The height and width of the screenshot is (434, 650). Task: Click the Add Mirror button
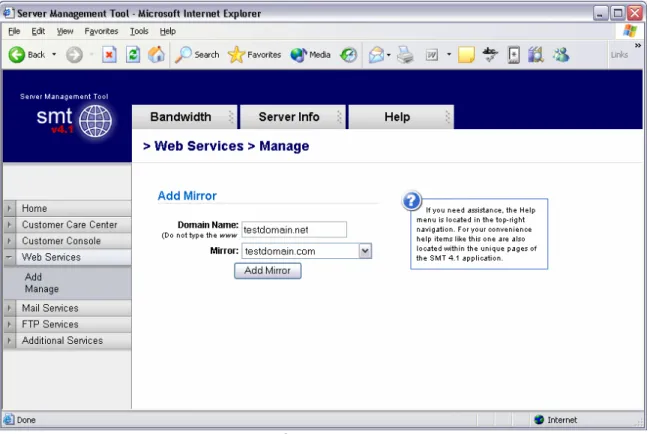(x=267, y=271)
